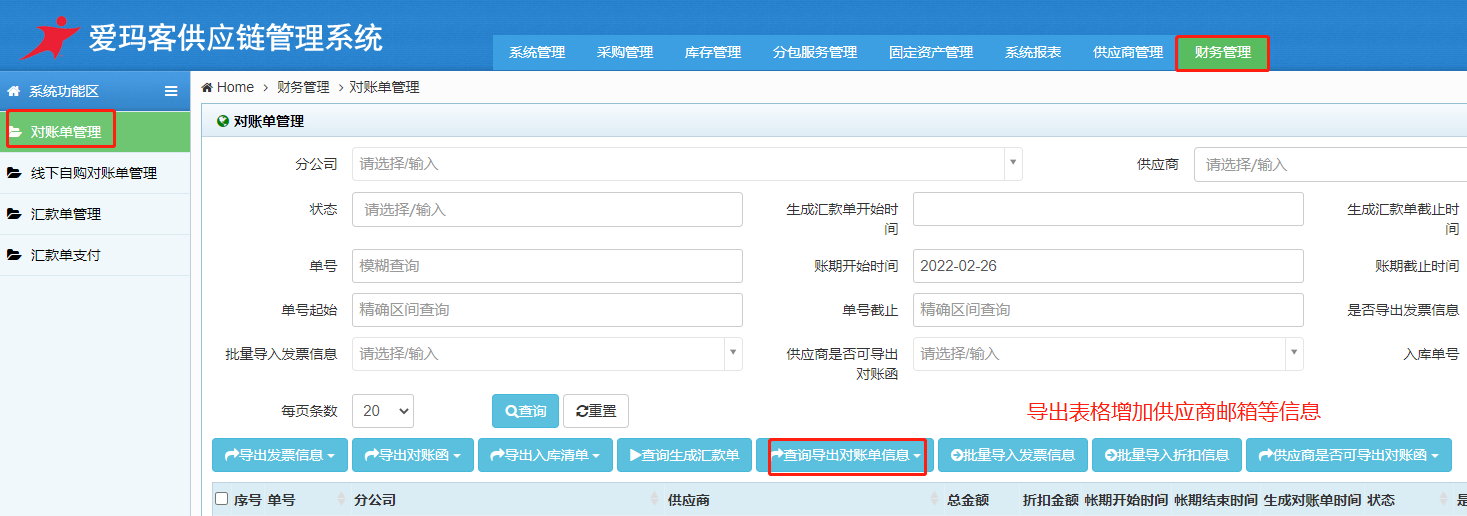This screenshot has width=1467, height=516.
Task: Switch to 固定资产管理 tab
Action: point(931,53)
